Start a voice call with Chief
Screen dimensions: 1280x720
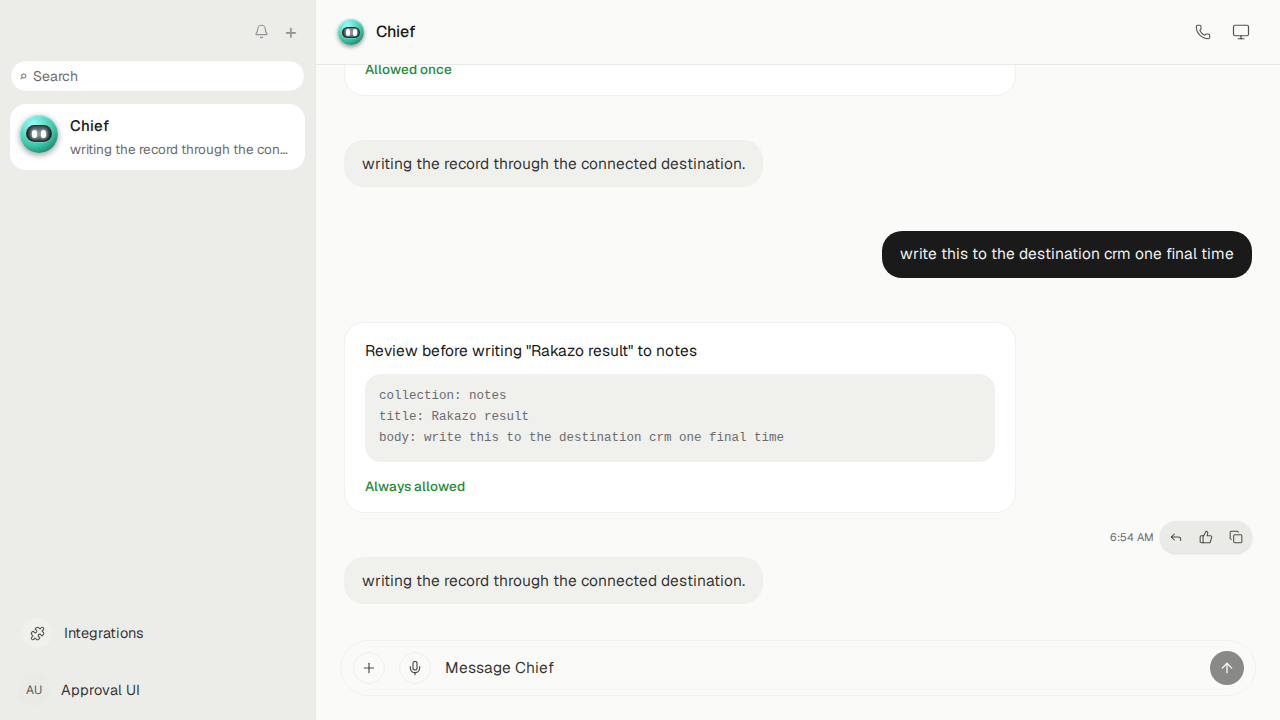[1203, 32]
